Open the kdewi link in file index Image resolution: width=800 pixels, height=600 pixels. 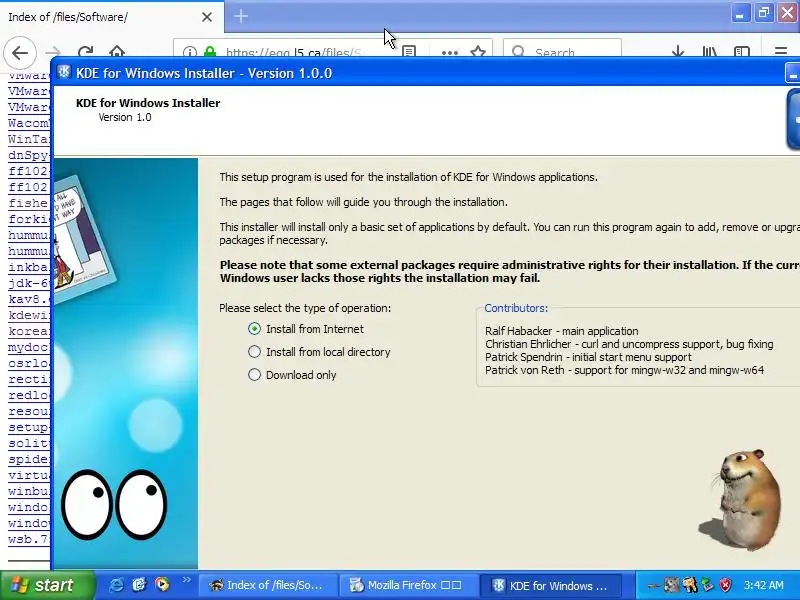tap(29, 315)
